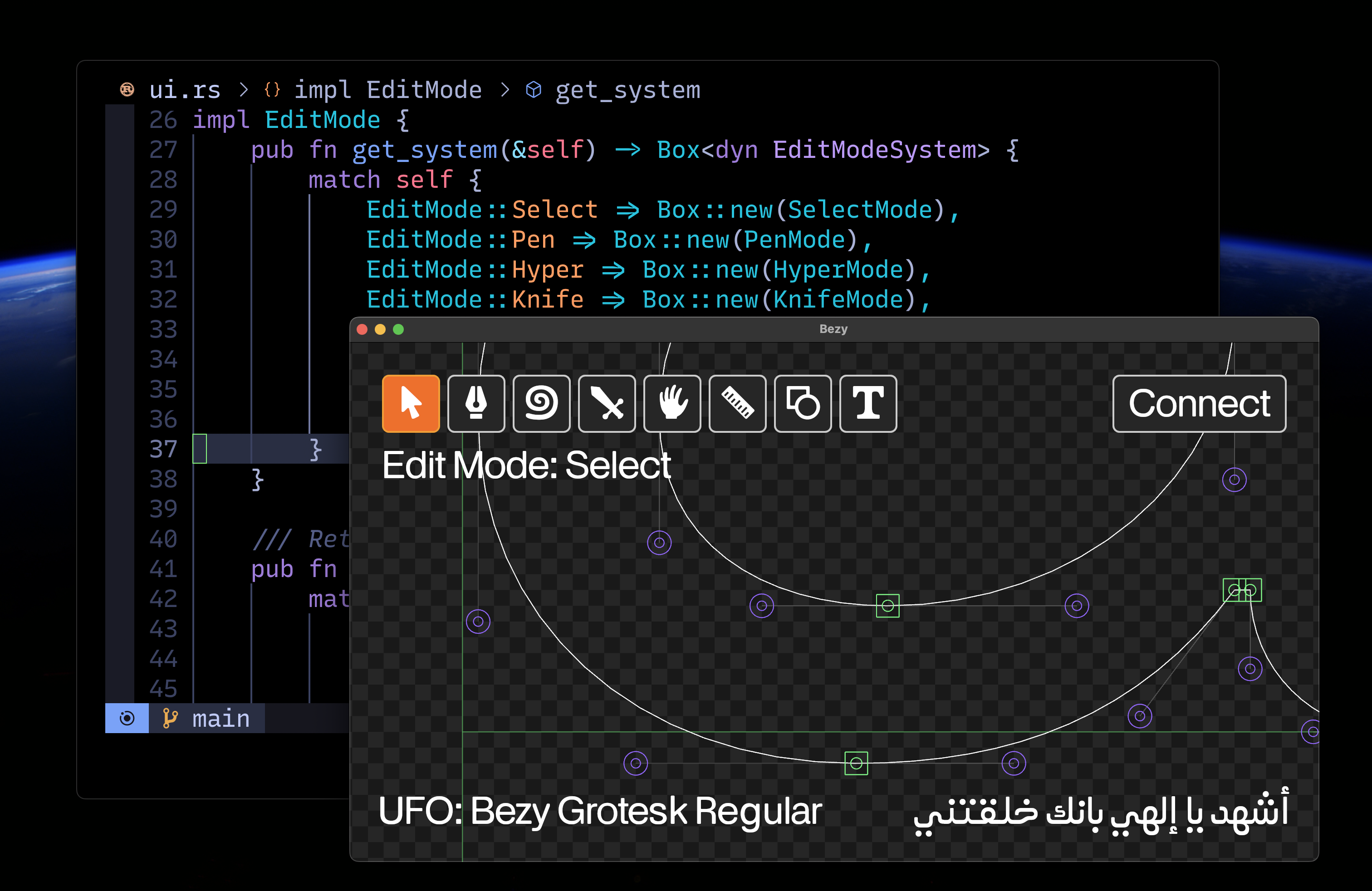Viewport: 1372px width, 891px height.
Task: Open get_system breadcrumb
Action: [x=628, y=91]
